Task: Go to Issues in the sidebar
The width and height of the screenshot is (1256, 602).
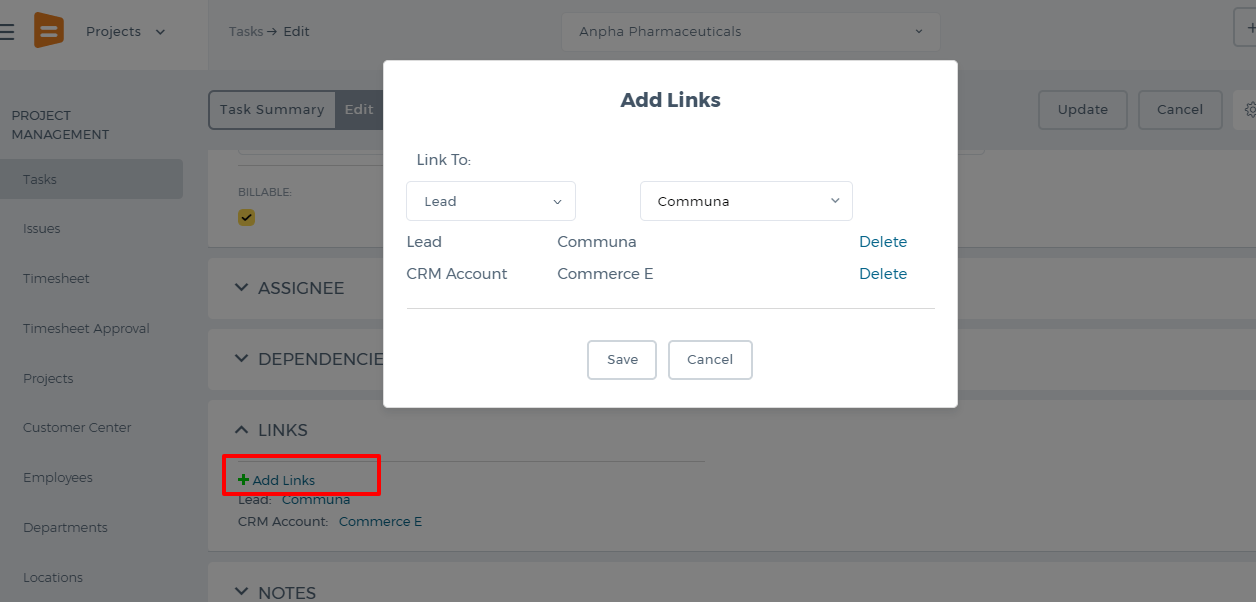Action: click(x=42, y=229)
